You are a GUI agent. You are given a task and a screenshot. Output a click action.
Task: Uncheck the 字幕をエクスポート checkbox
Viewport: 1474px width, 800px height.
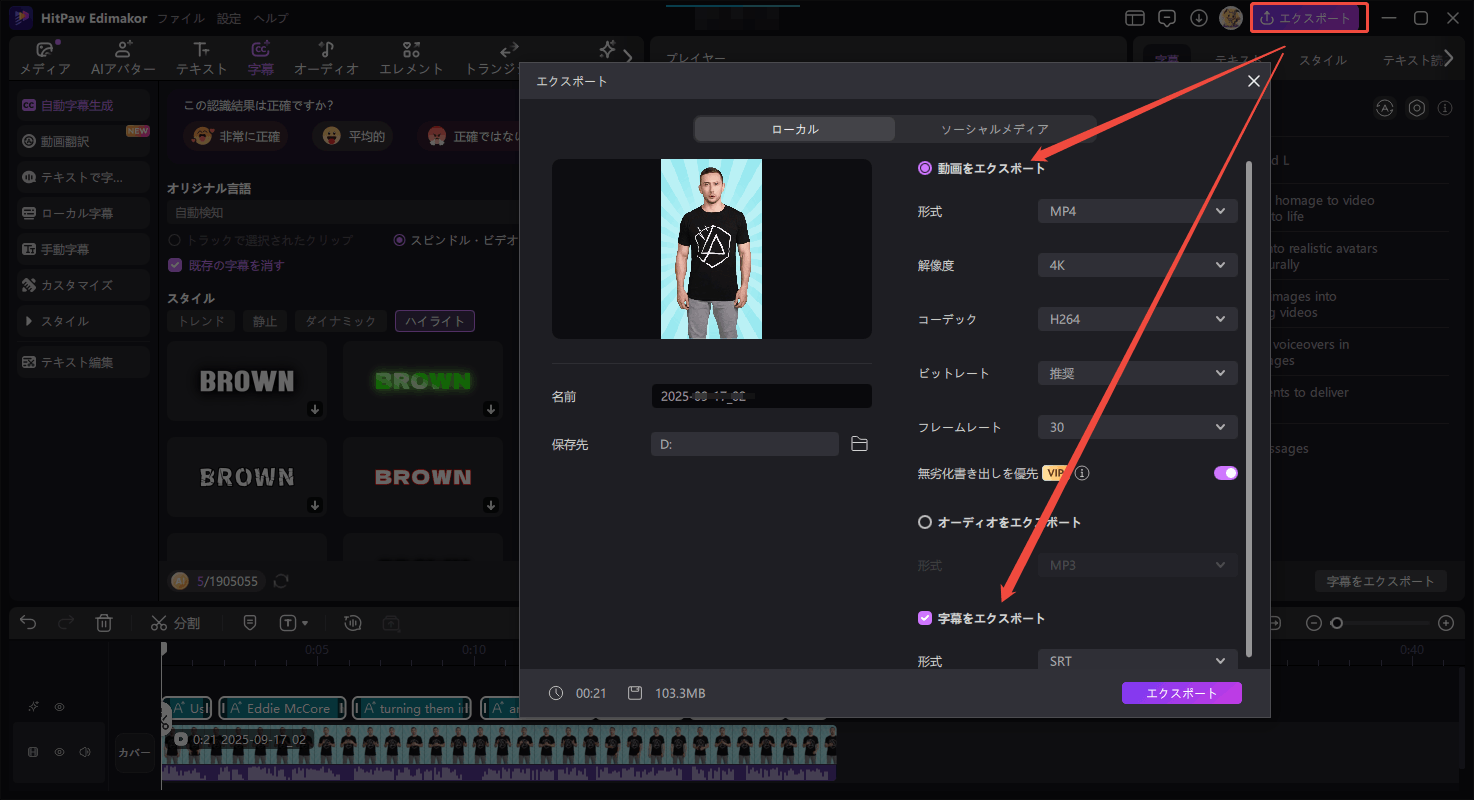(x=924, y=618)
